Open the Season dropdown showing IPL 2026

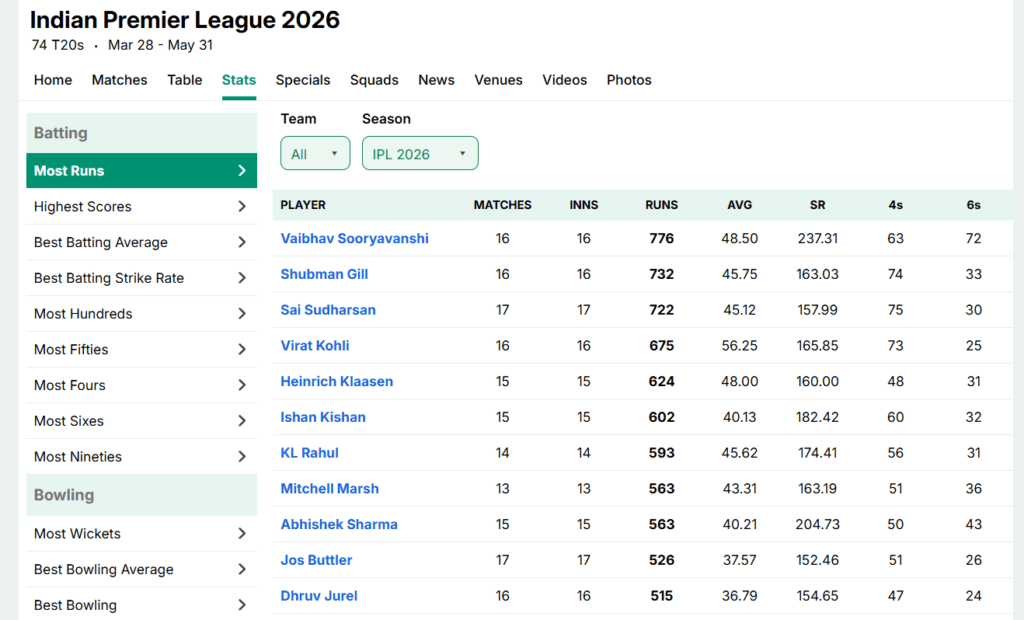(x=420, y=154)
